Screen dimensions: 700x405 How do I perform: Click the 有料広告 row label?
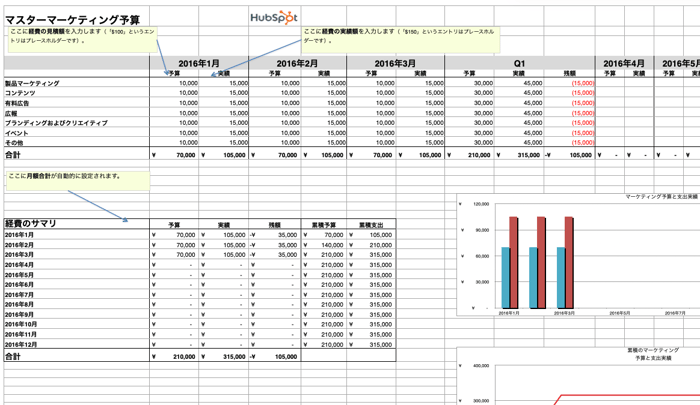(x=17, y=103)
